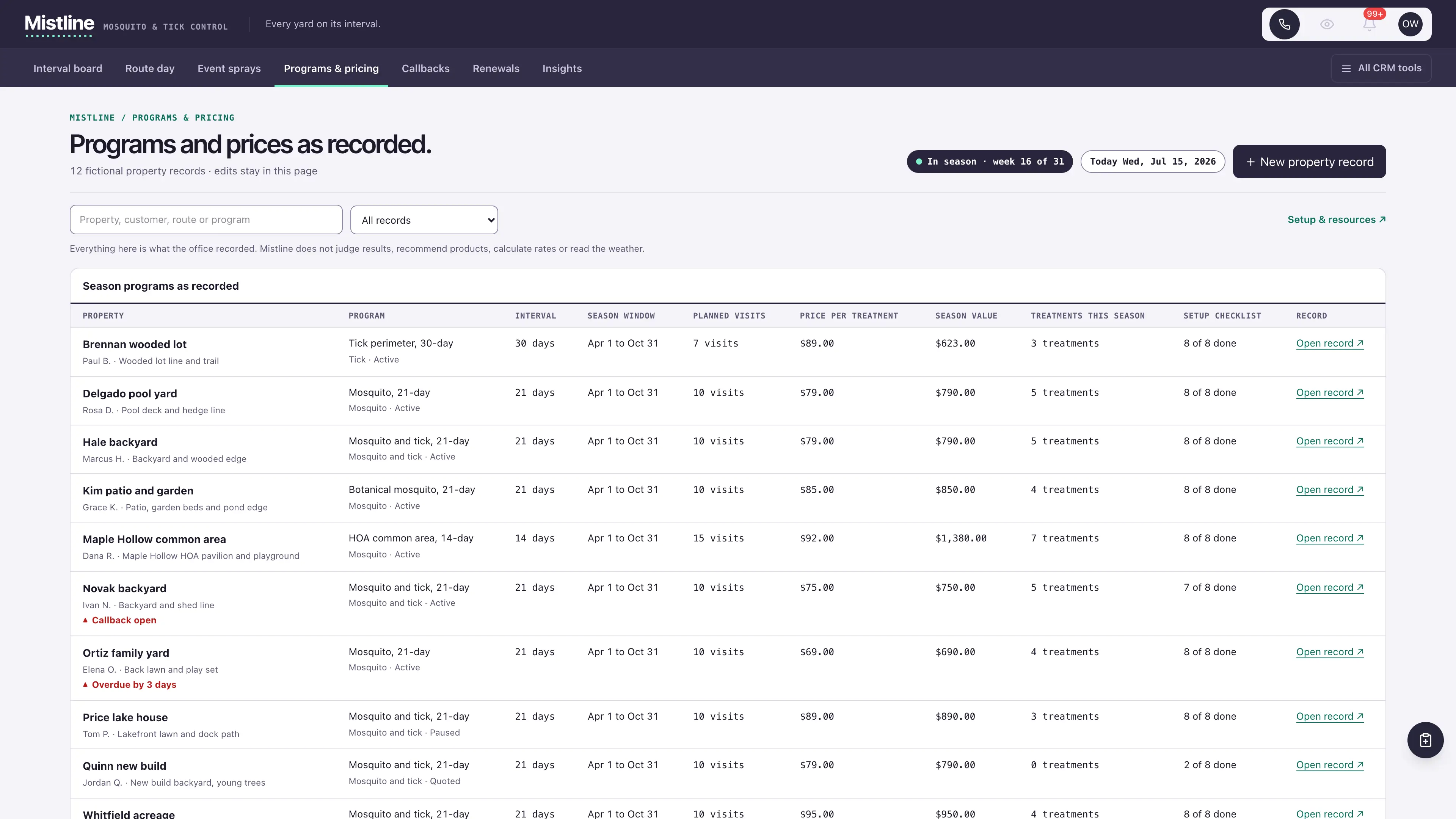
Task: Open the Callbacks tab
Action: (425, 68)
